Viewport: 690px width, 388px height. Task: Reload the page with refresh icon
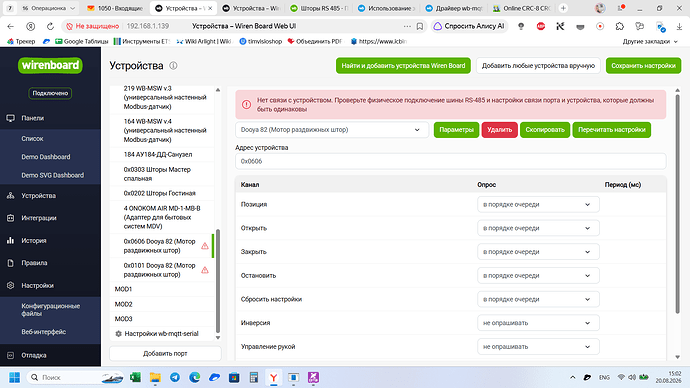(50, 26)
